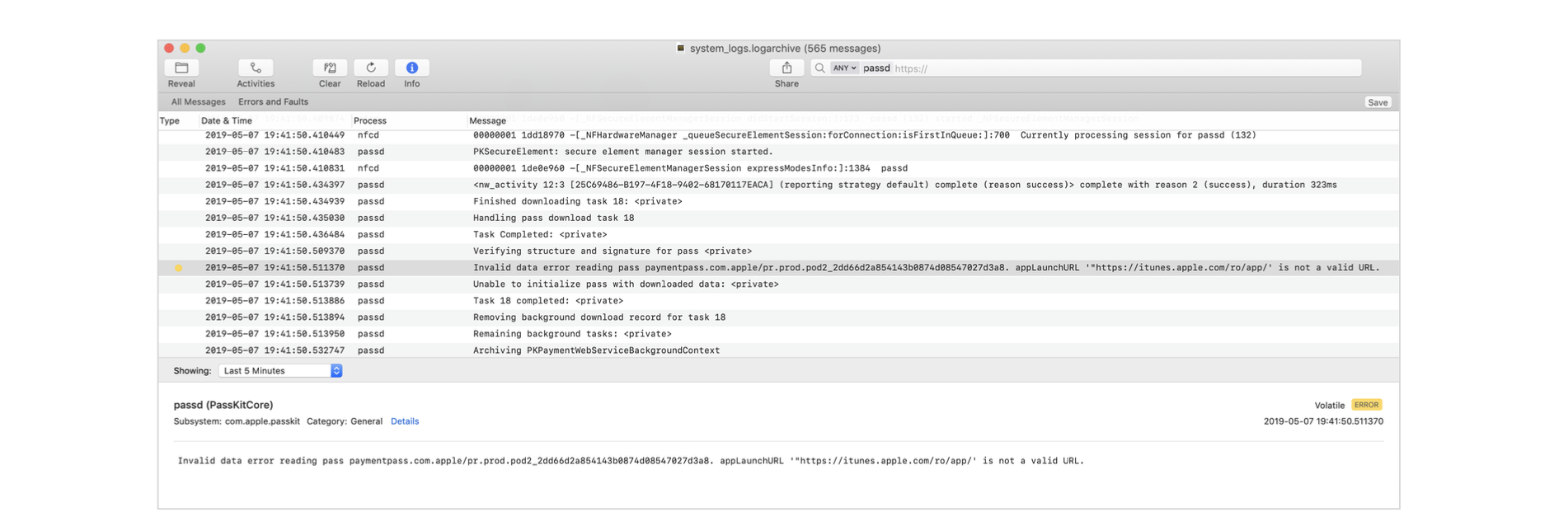This screenshot has height=531, width=1568.
Task: Open the ANY search token dropdown
Action: pos(844,68)
